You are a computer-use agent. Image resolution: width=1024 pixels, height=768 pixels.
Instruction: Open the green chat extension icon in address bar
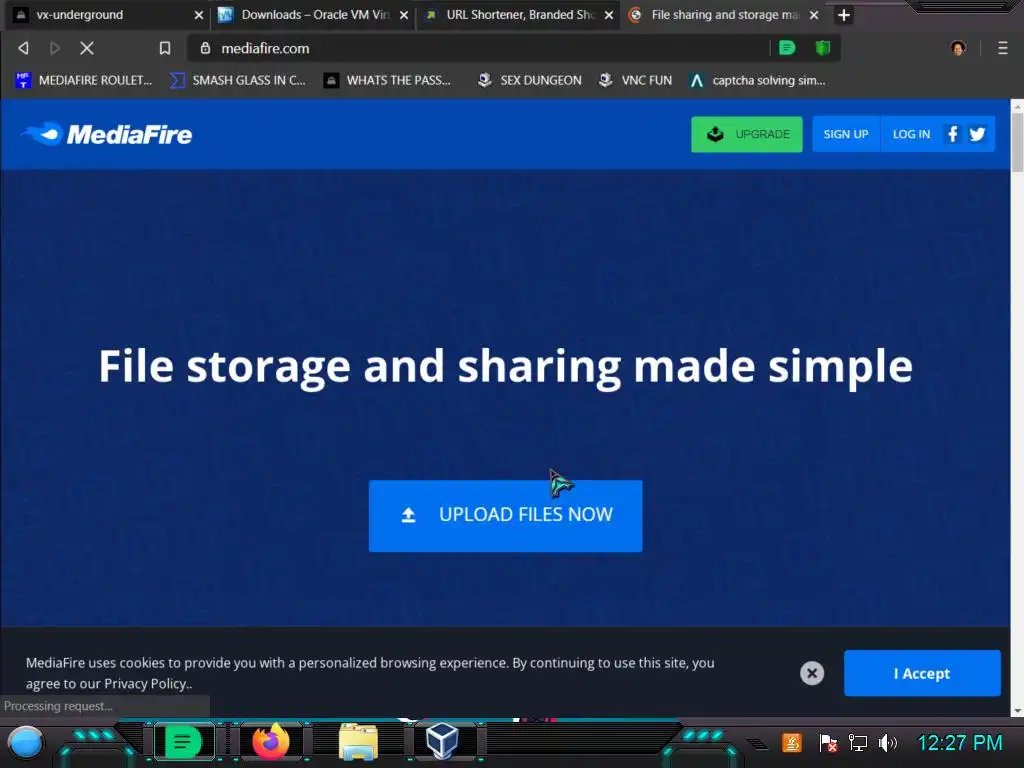point(787,48)
